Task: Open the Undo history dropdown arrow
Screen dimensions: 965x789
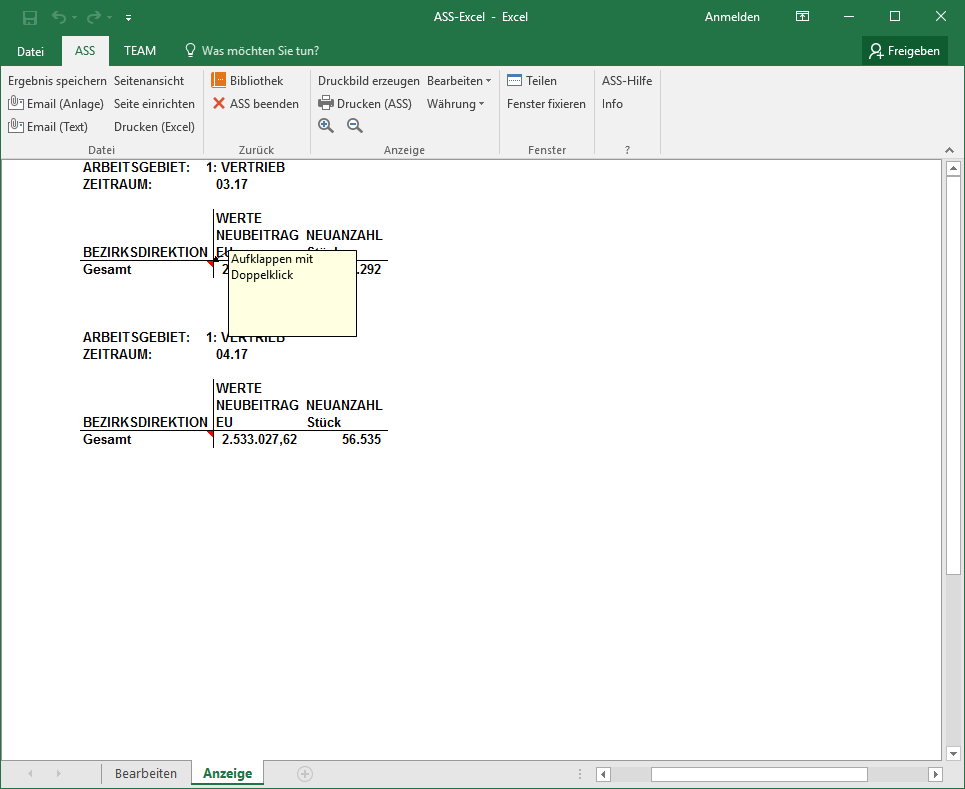Action: click(74, 18)
